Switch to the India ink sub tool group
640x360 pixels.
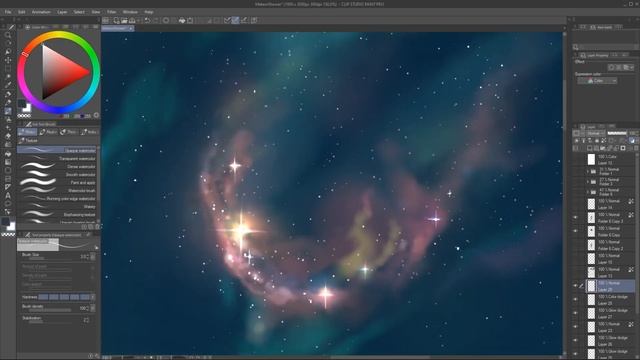[89, 132]
